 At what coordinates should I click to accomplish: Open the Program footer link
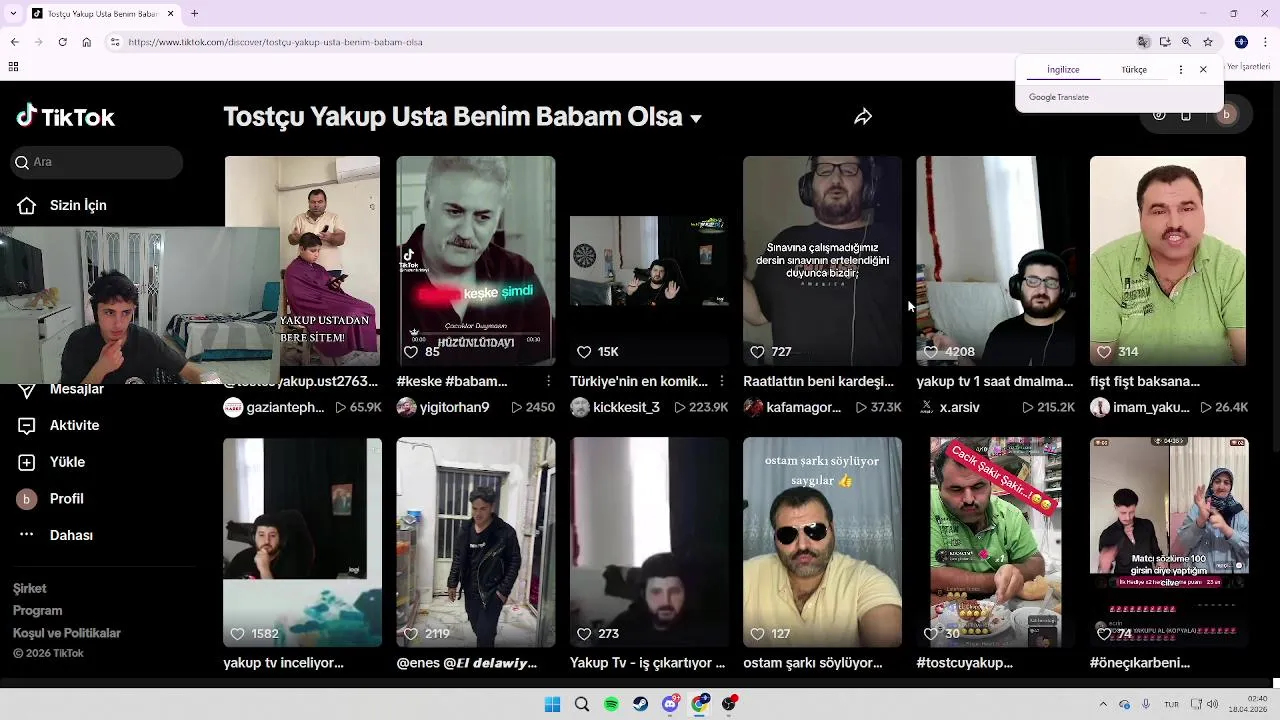(x=38, y=611)
